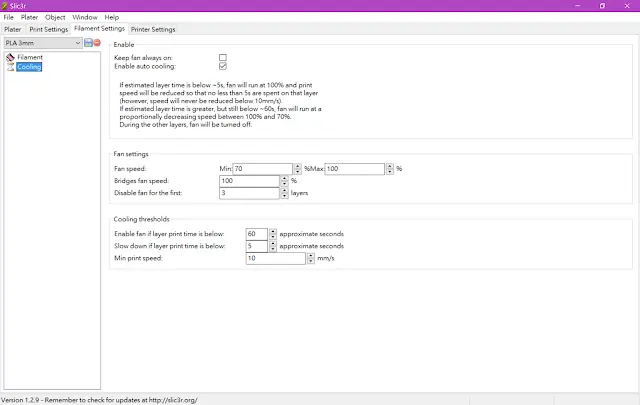Click Enable fan if layer time below field

[x=257, y=234]
